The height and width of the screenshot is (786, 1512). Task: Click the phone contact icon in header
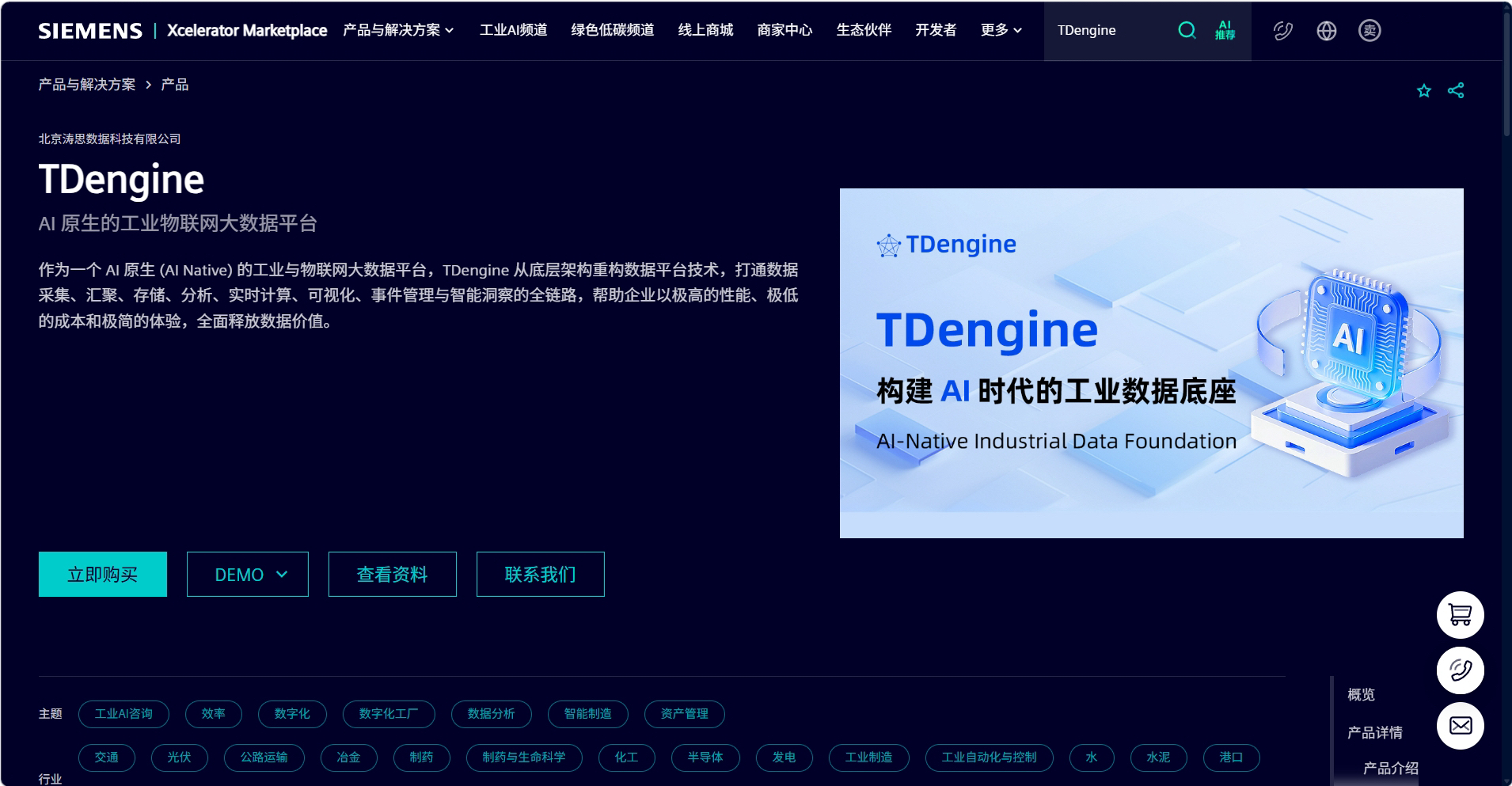click(1282, 30)
